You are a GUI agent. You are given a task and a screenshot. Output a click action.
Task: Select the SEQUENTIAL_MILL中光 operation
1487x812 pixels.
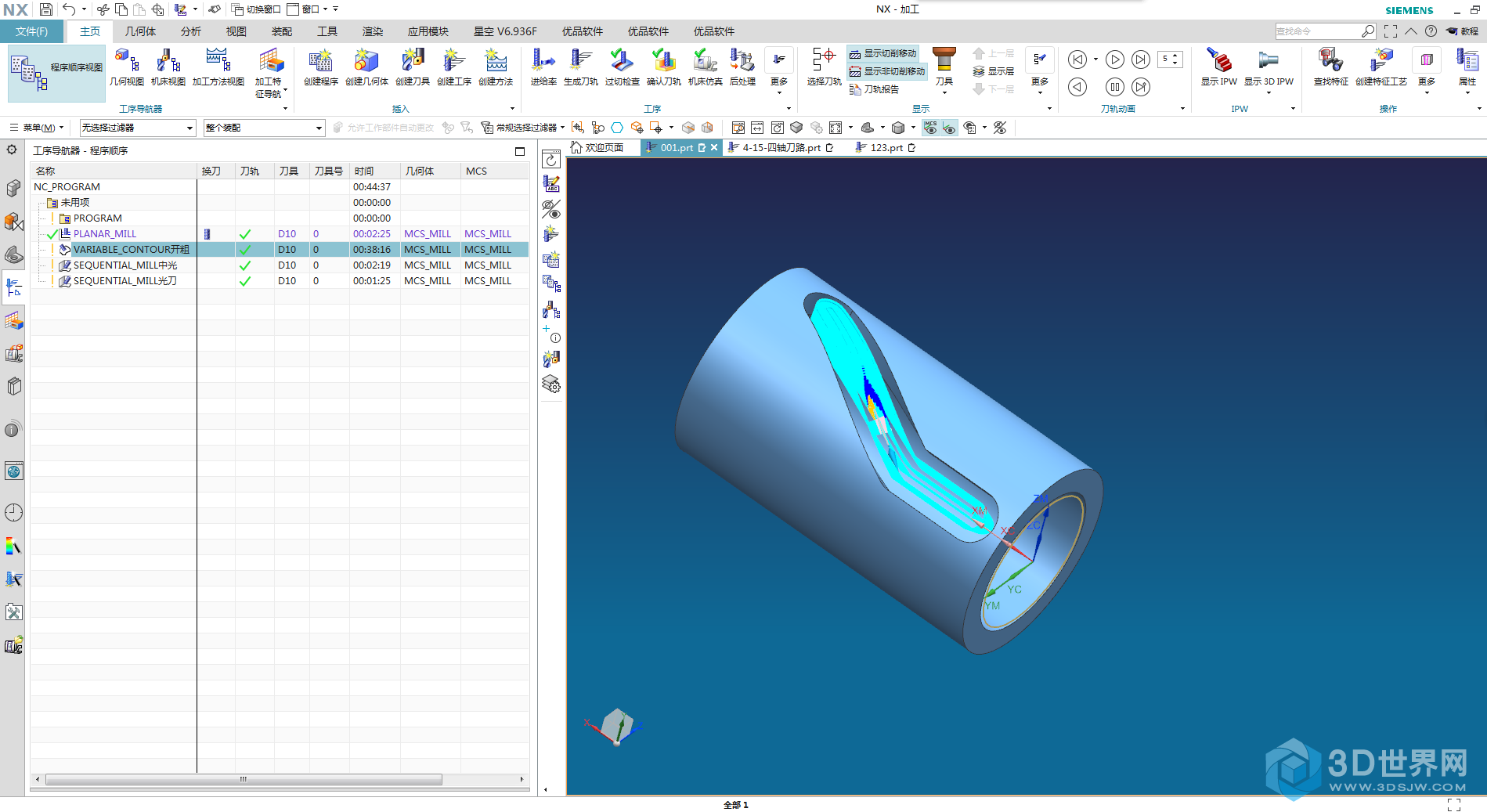tap(125, 265)
